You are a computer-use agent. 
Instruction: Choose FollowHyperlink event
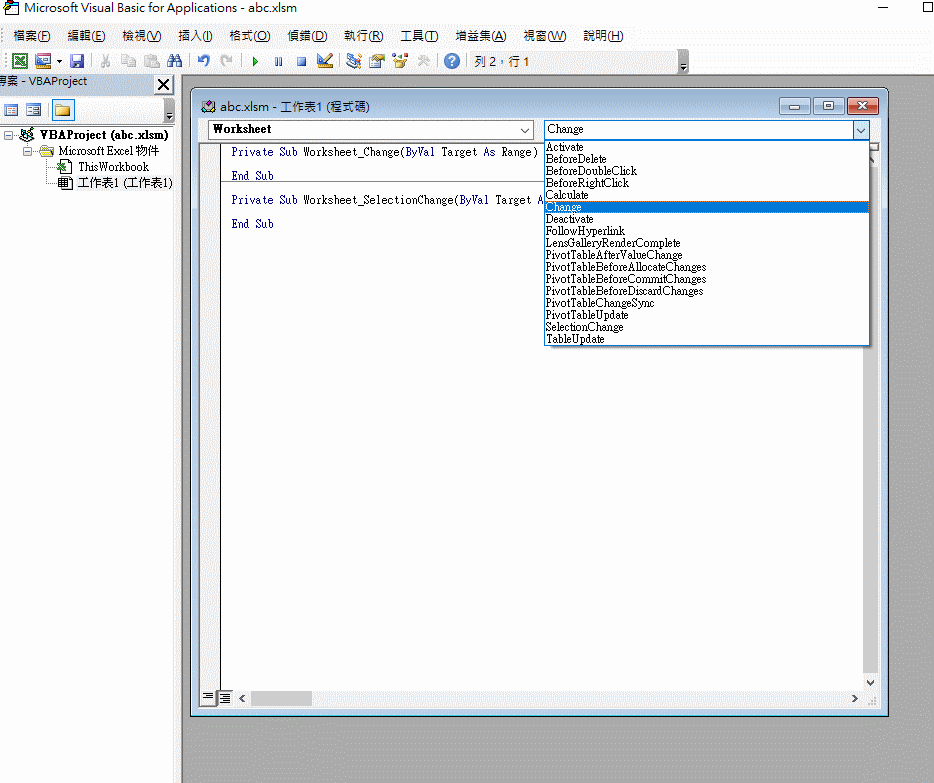coord(707,231)
